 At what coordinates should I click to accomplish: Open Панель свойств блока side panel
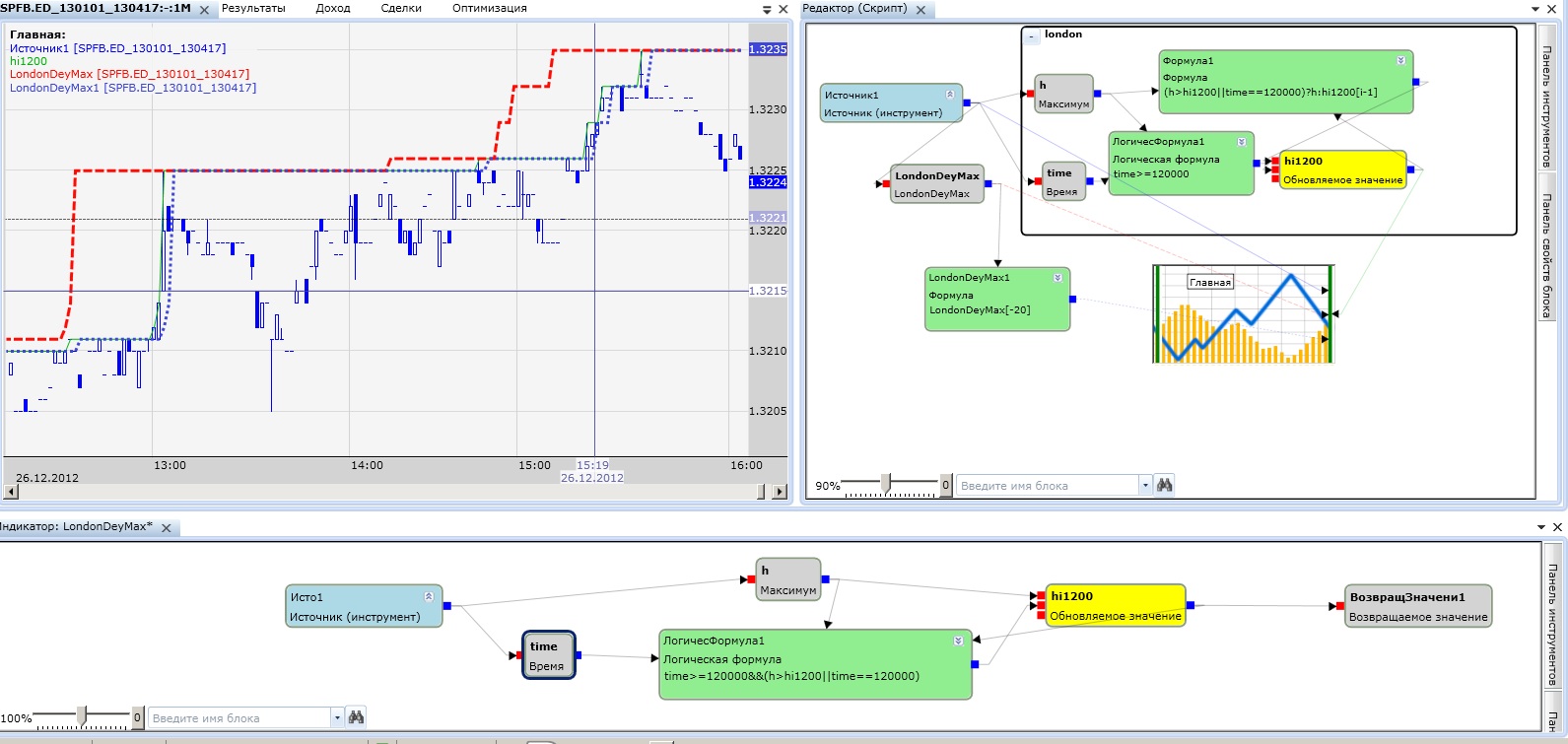(x=1546, y=246)
